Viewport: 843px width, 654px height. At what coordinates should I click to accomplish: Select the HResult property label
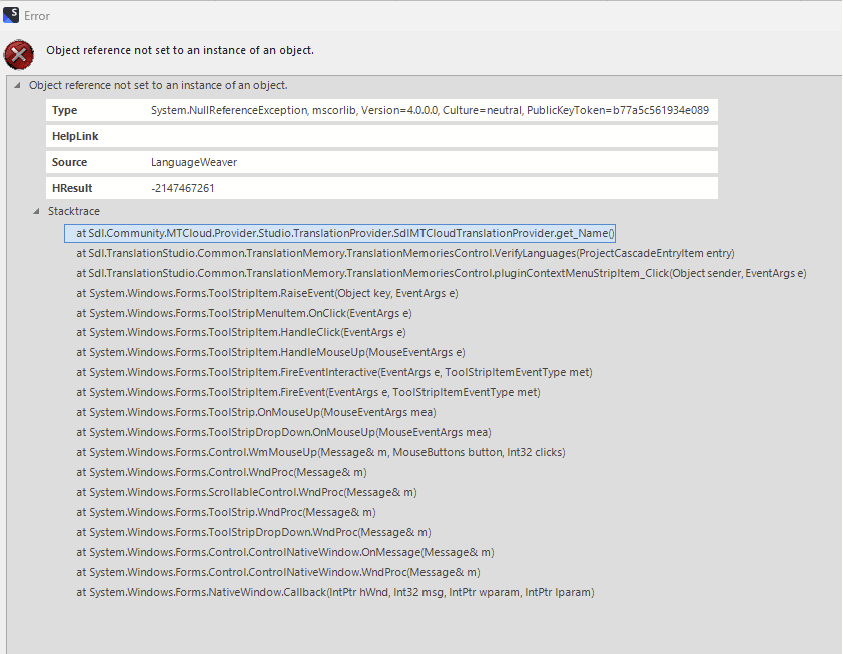click(x=72, y=188)
